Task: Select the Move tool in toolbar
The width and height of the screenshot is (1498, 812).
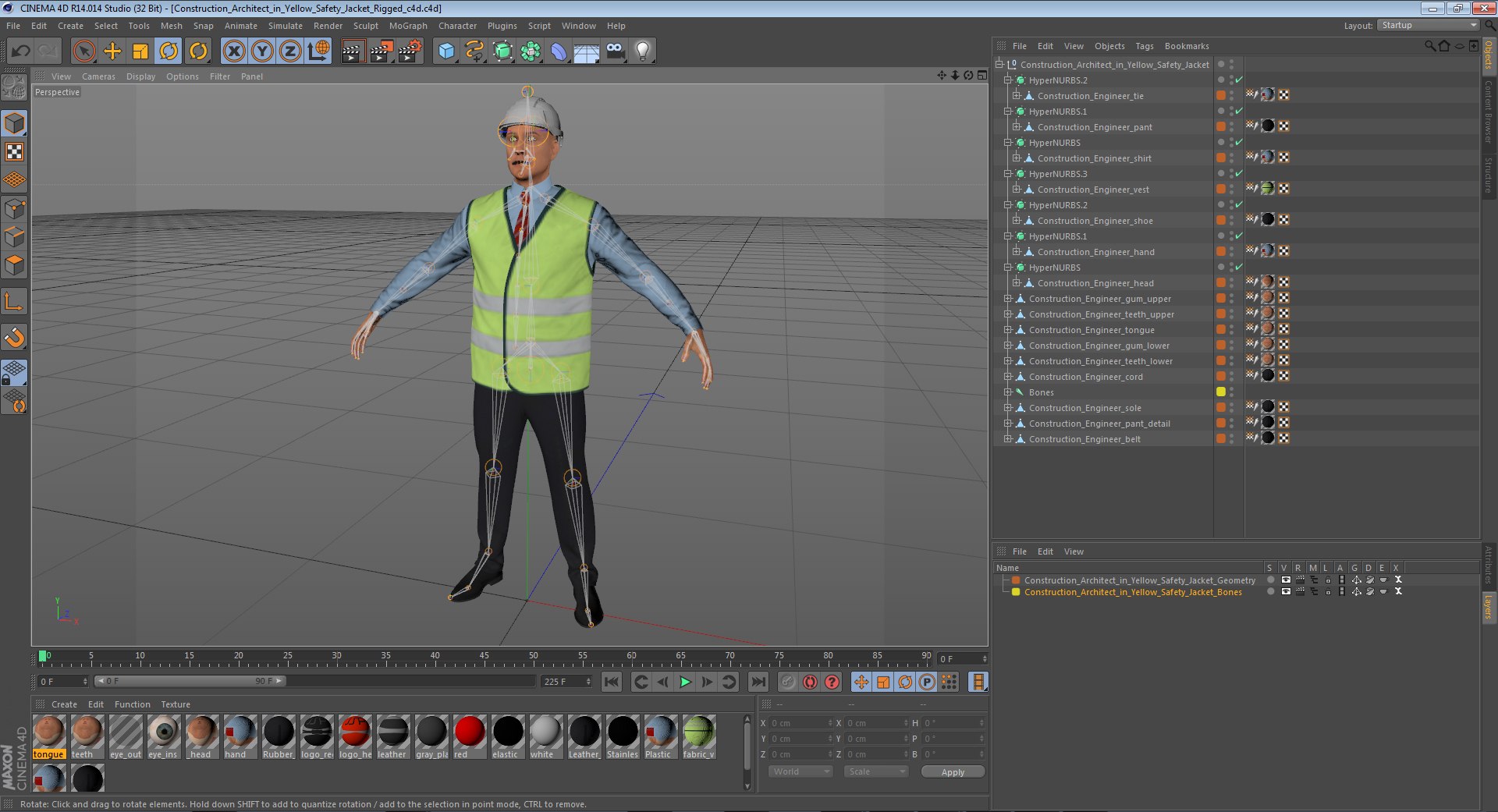Action: pyautogui.click(x=112, y=51)
